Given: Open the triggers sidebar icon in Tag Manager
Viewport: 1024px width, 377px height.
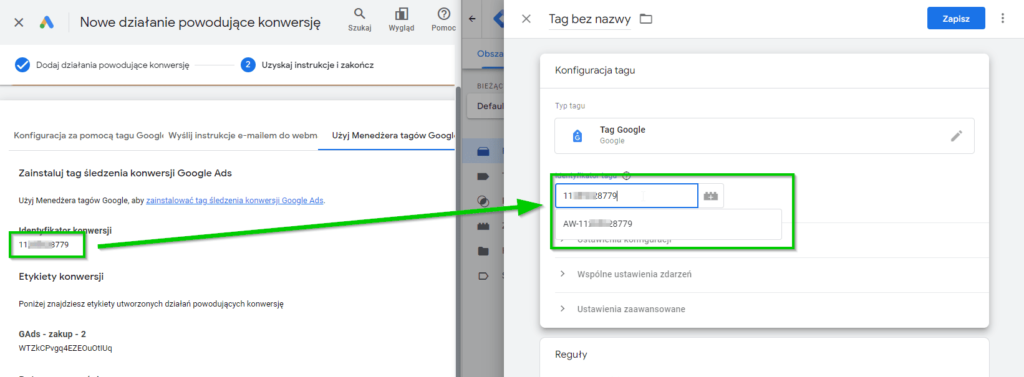Looking at the screenshot, I should tap(483, 201).
